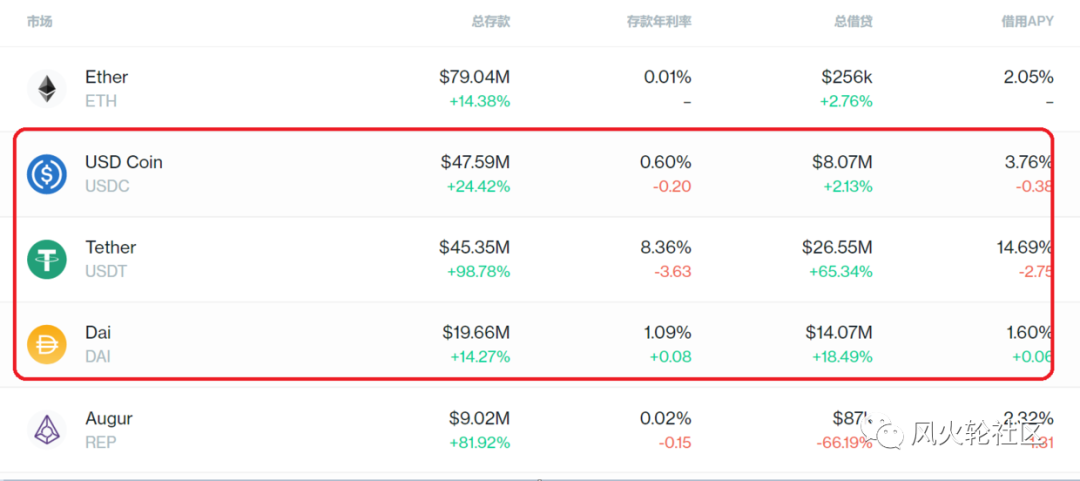Sort by 总存款 column header
This screenshot has height=481, width=1080.
click(491, 21)
